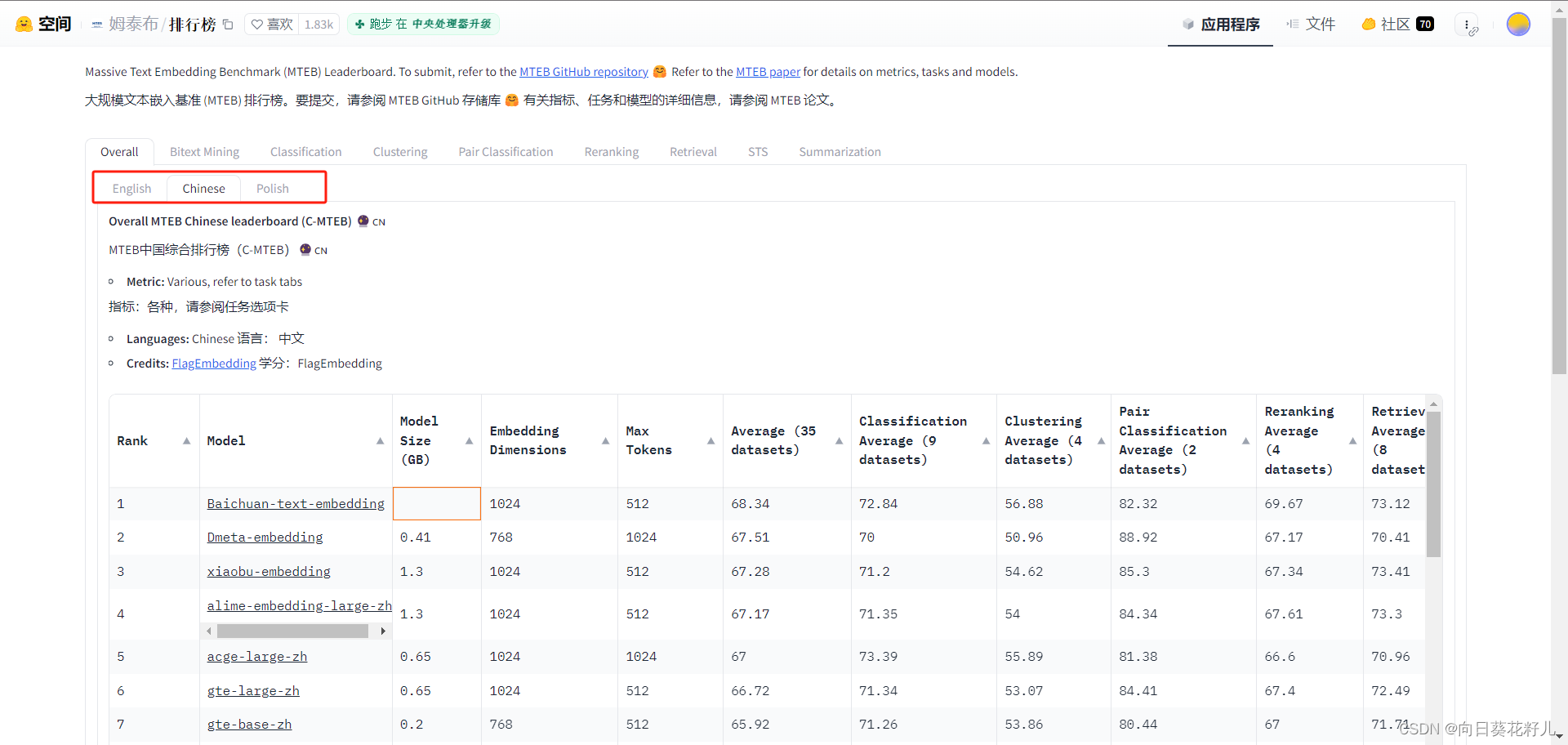Click the 0.41 model size cell
The width and height of the screenshot is (1568, 745).
437,538
